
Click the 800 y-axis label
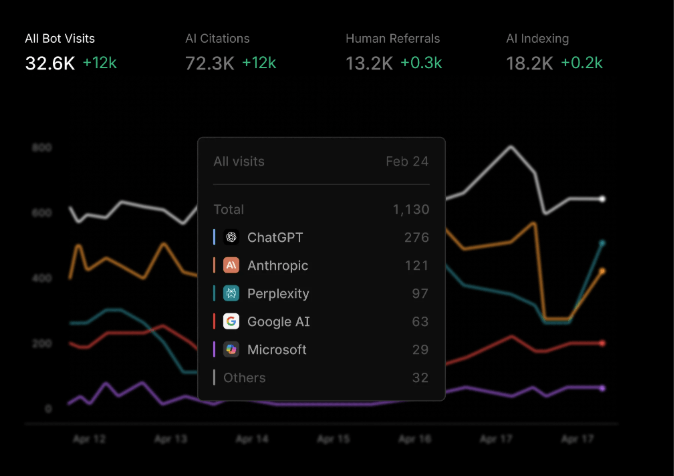coord(42,147)
